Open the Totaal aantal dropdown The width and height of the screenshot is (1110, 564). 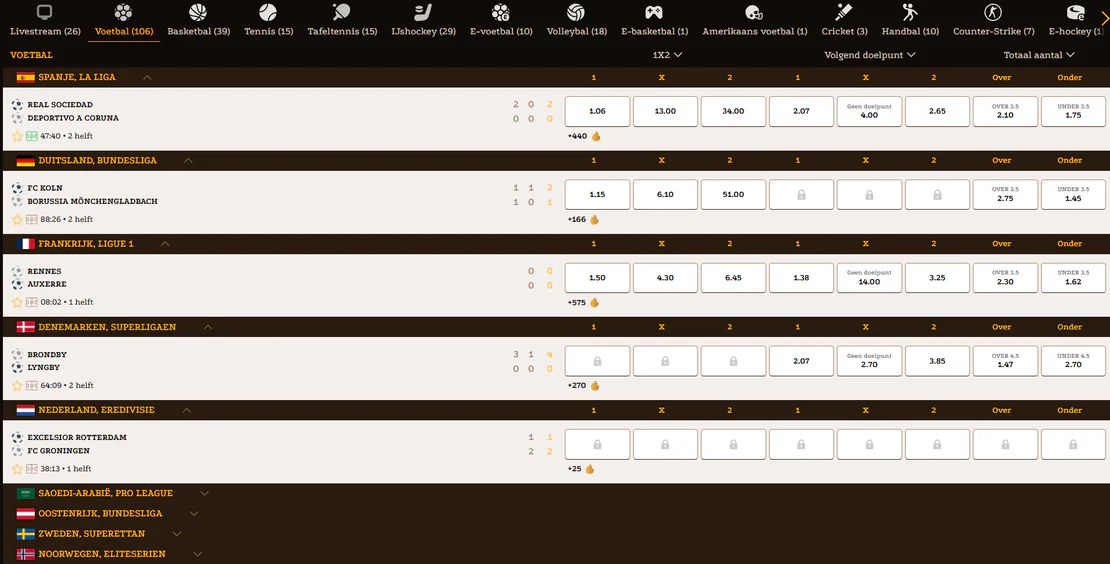coord(1039,54)
